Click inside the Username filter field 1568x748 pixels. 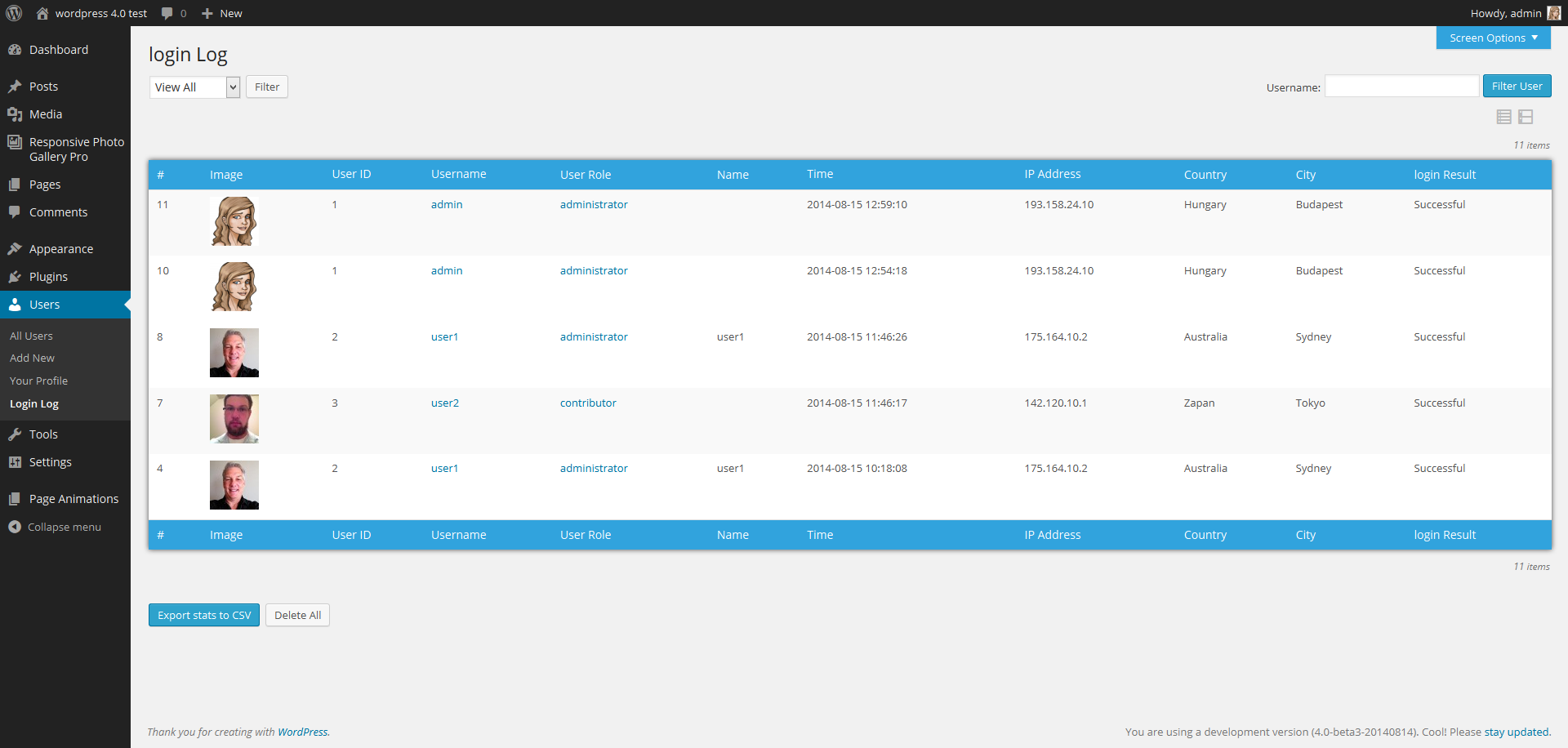point(1401,86)
